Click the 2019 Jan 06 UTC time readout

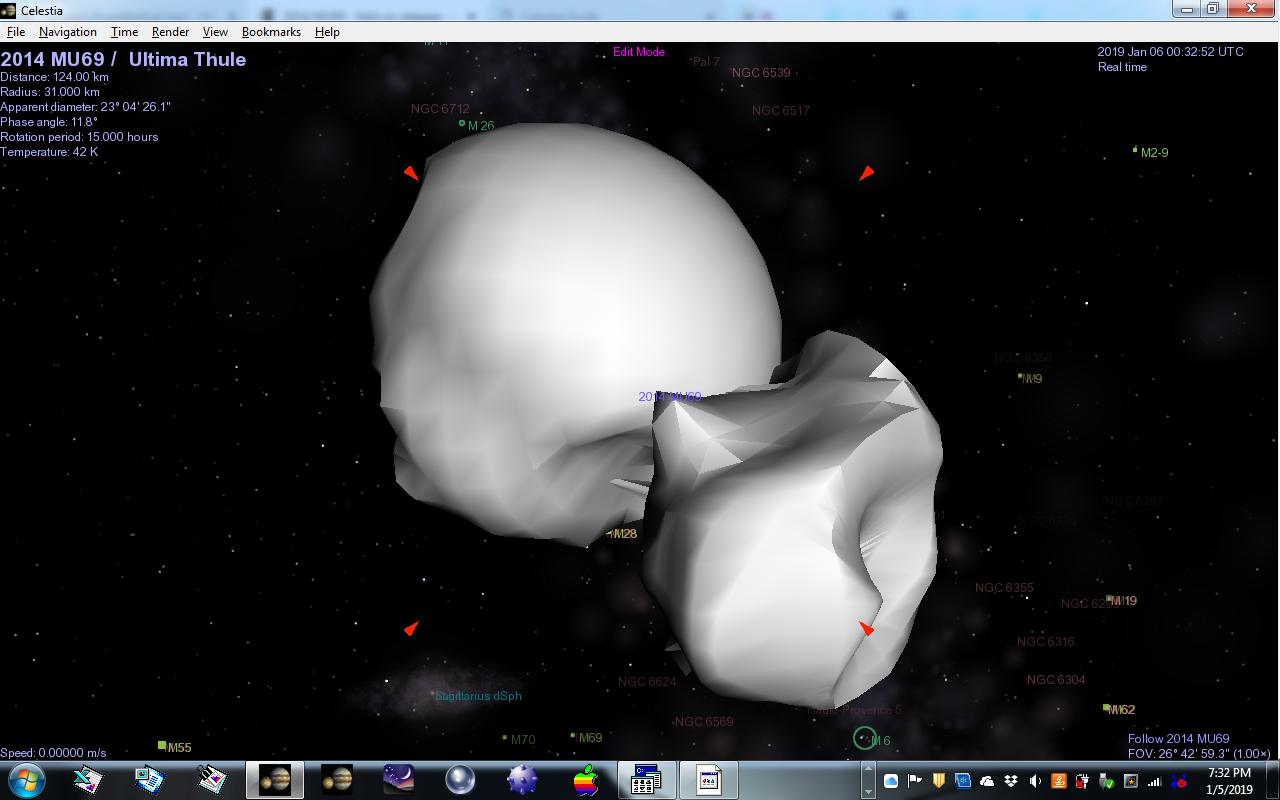[1171, 52]
